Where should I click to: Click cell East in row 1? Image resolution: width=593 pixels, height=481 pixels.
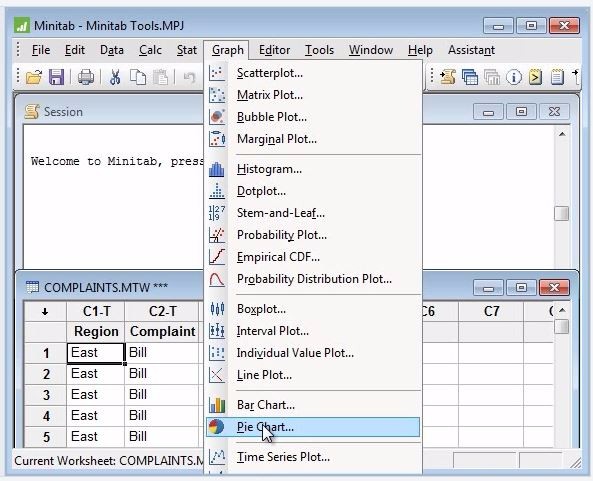coord(96,353)
